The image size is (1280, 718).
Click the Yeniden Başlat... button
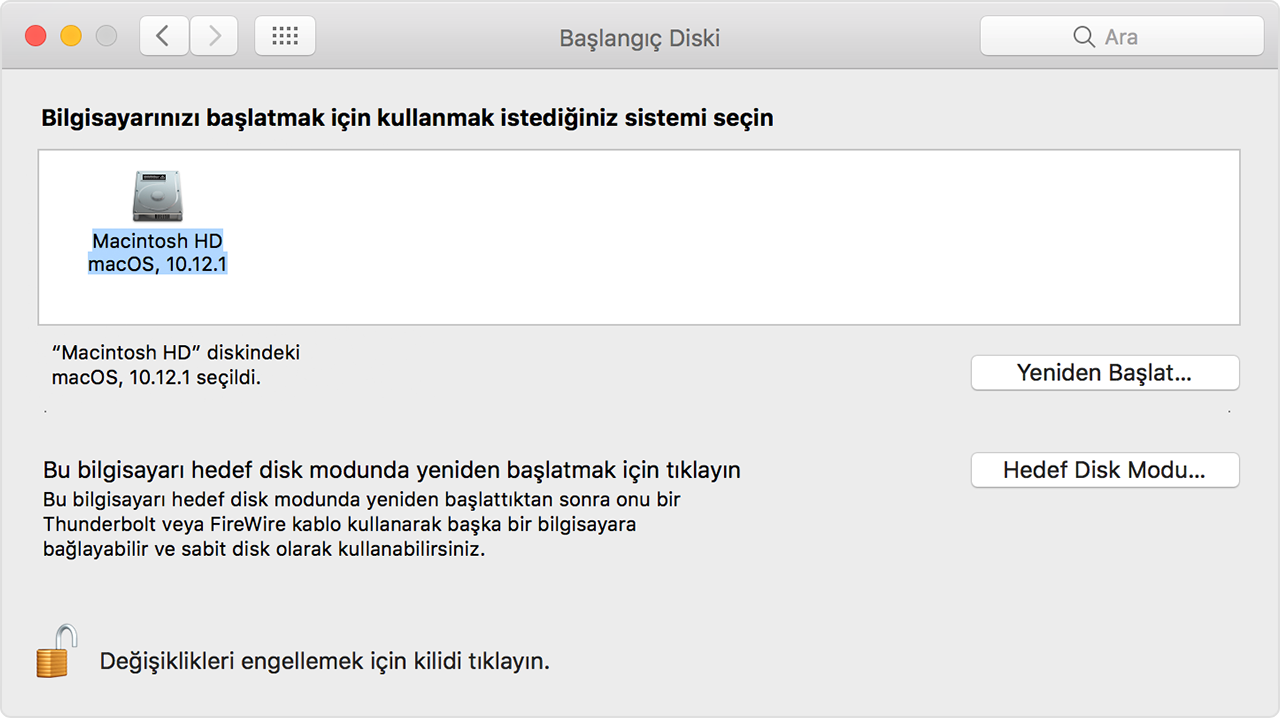click(x=1105, y=373)
